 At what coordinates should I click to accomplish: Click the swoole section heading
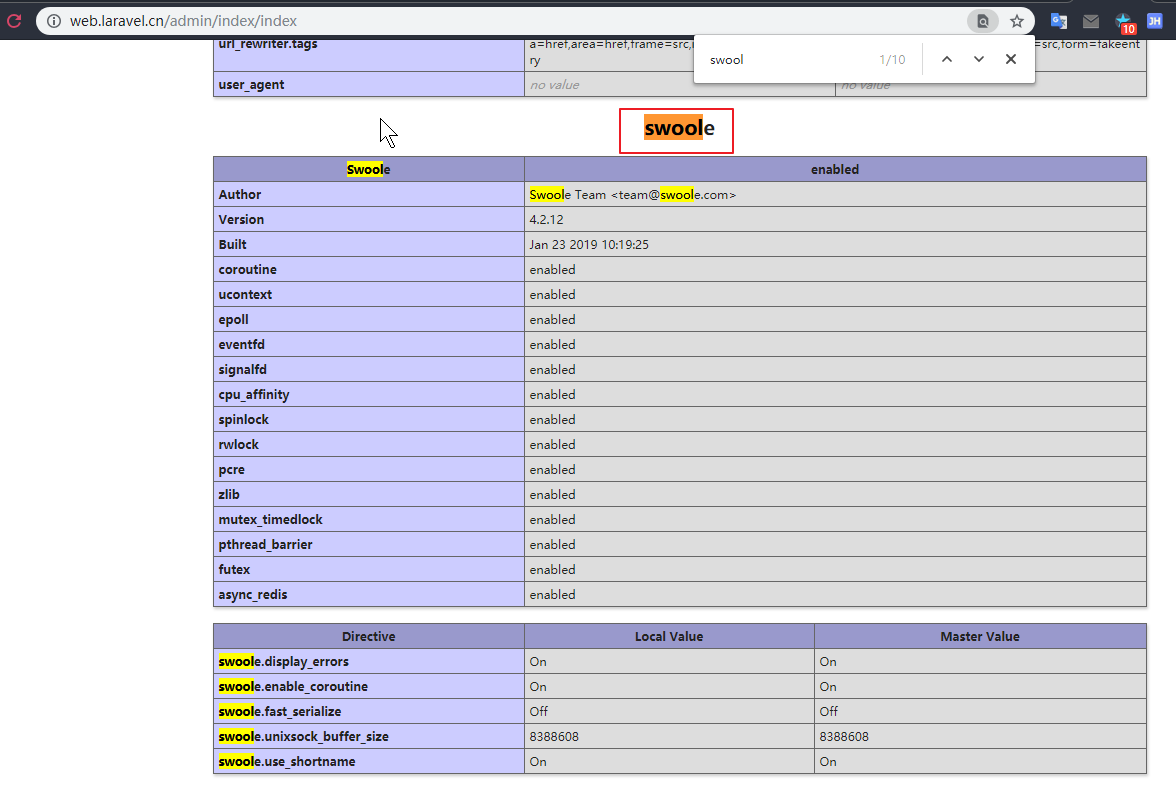point(680,128)
